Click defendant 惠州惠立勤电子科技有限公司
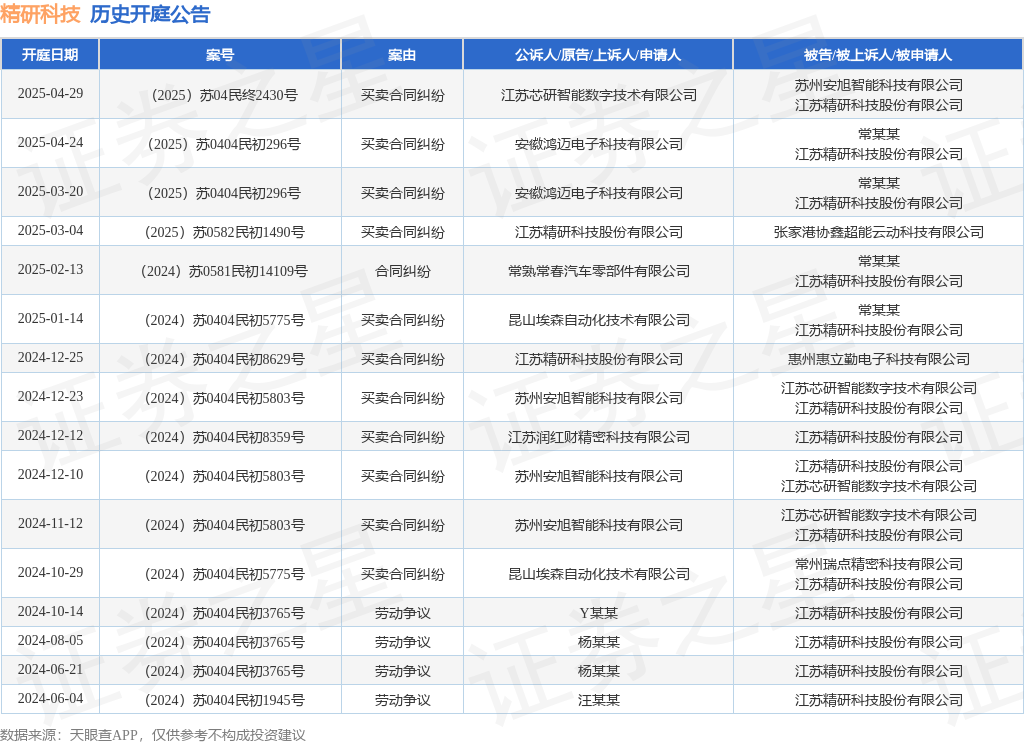Viewport: 1024px width, 744px height. 878,359
